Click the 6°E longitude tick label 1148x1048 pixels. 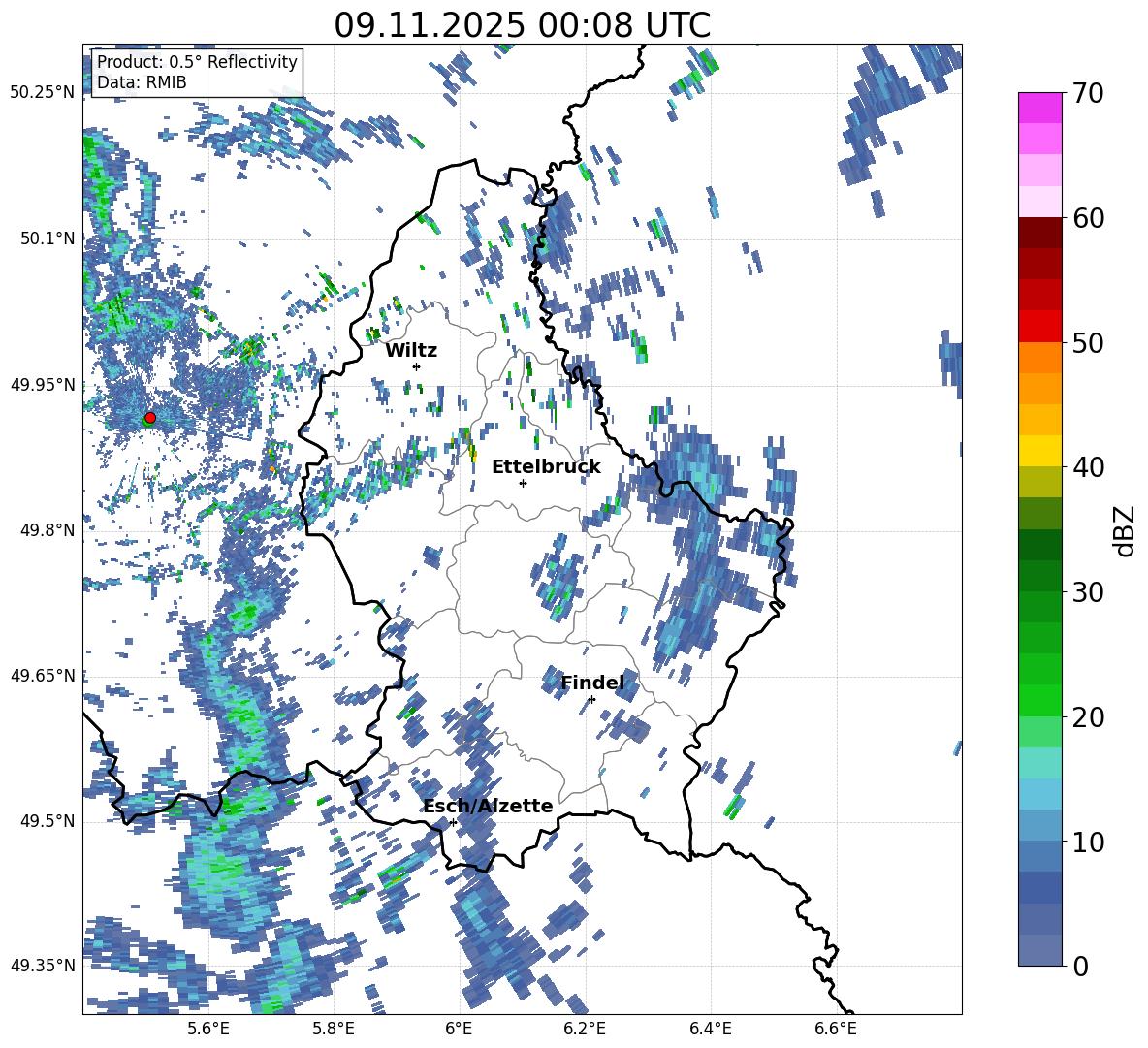tap(459, 1030)
